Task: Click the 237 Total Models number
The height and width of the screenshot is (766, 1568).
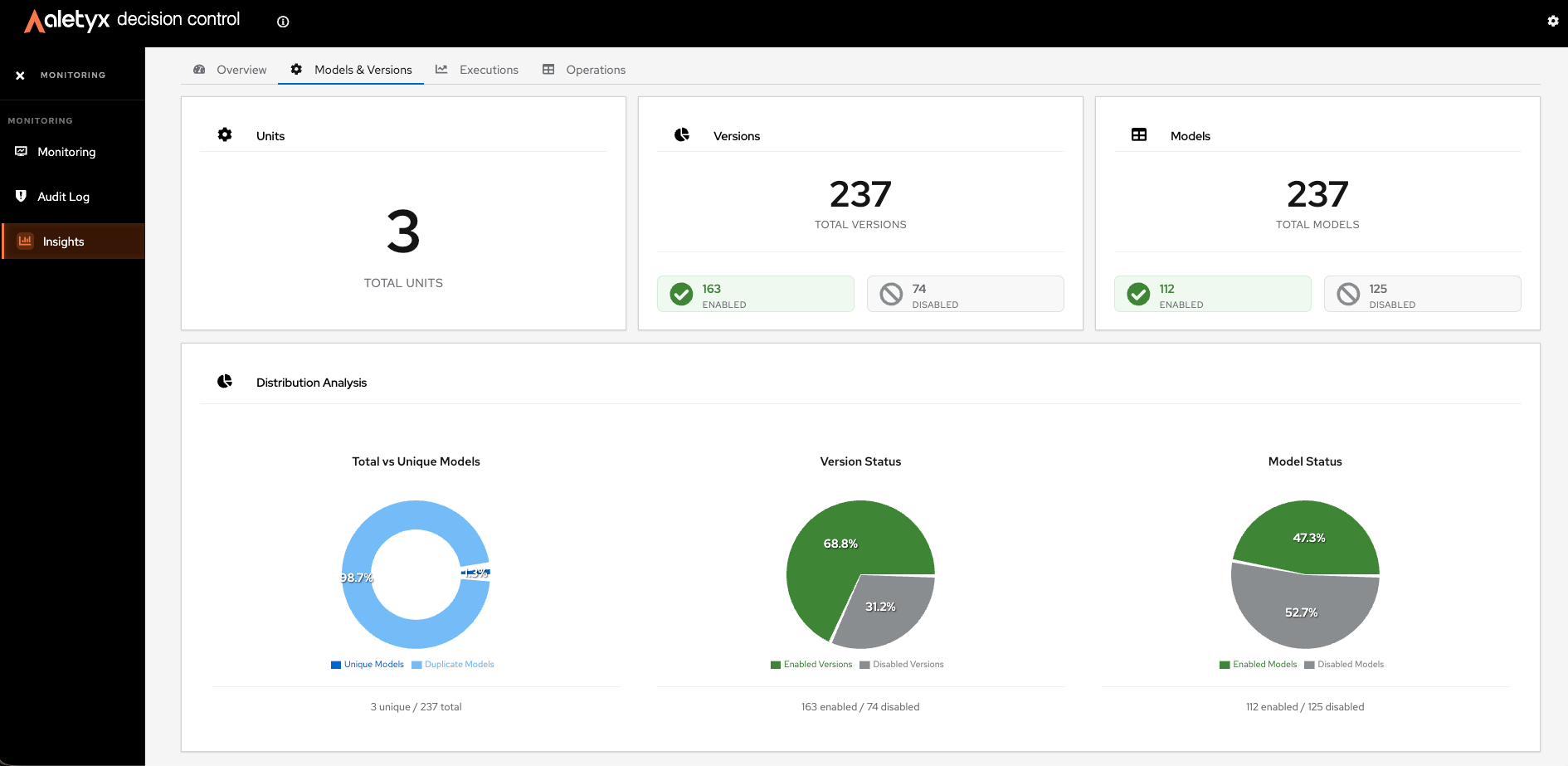Action: (1317, 194)
